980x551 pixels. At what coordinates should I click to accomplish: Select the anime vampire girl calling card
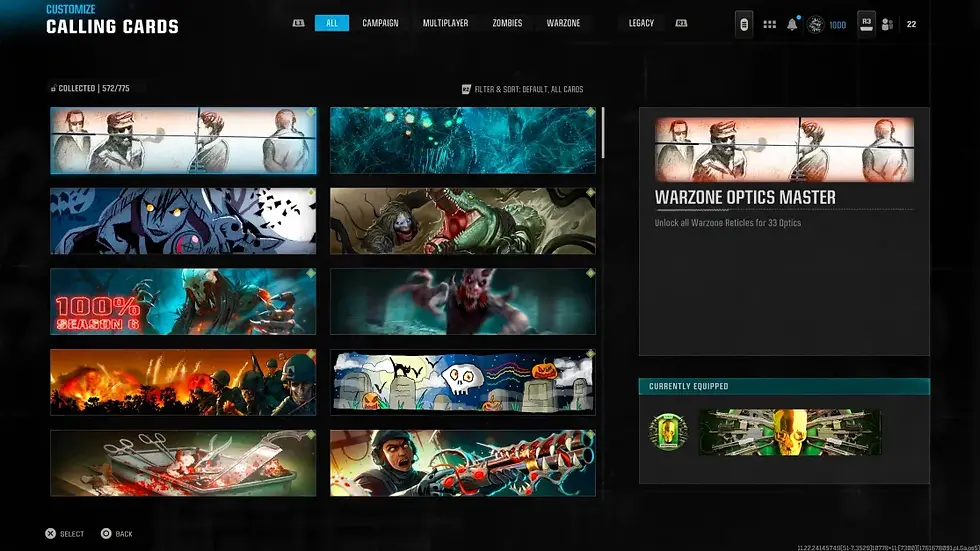183,221
